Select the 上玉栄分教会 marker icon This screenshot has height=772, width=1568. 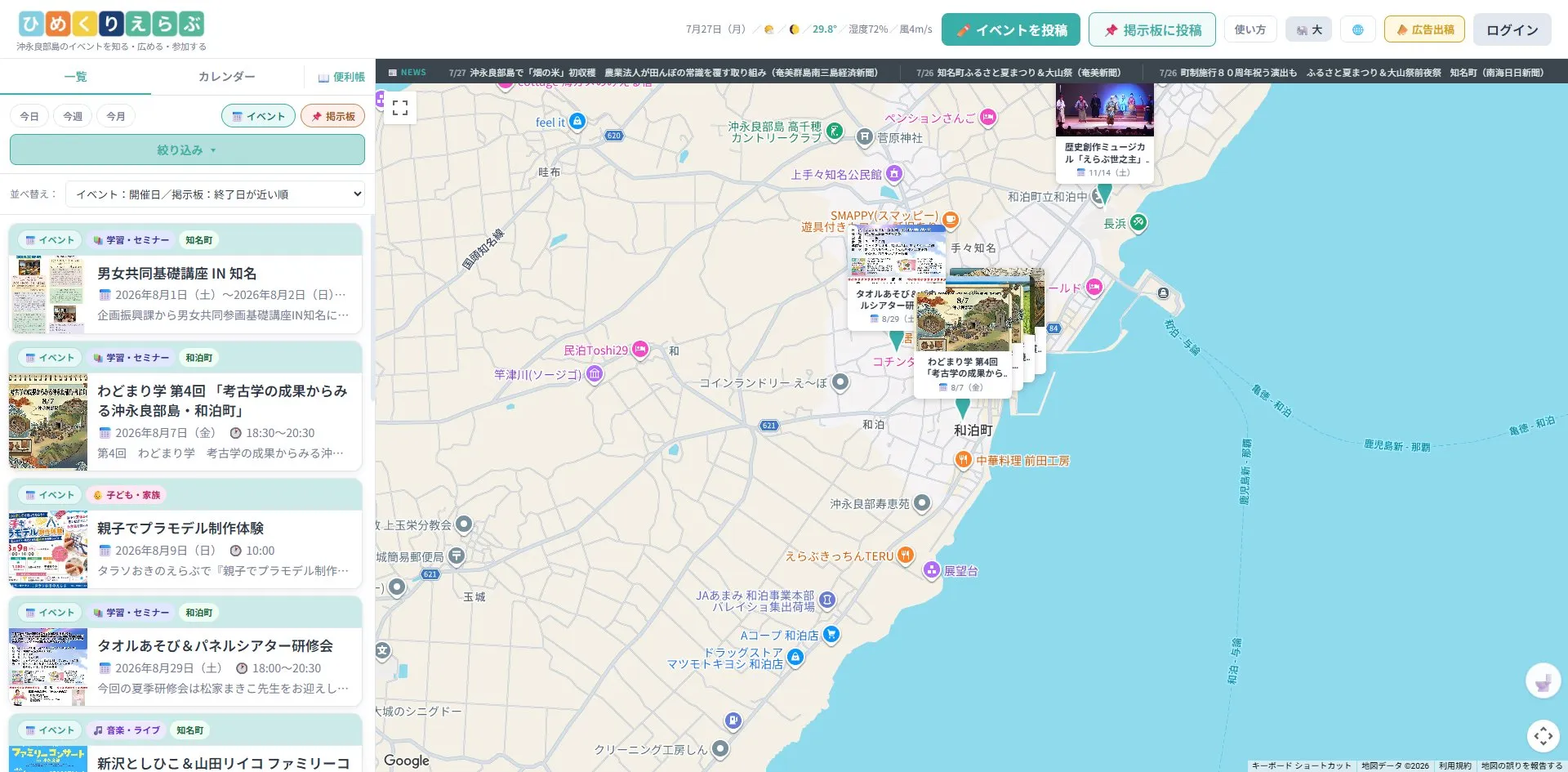(464, 524)
